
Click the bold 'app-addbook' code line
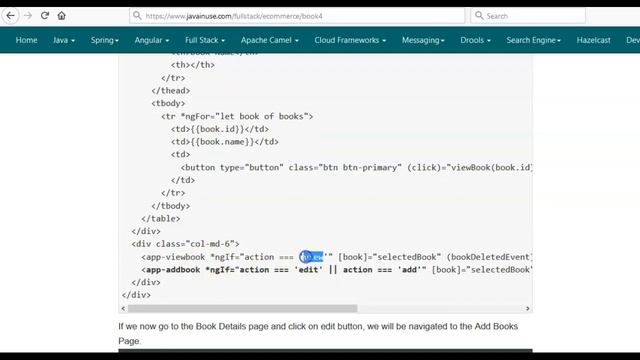coord(337,270)
